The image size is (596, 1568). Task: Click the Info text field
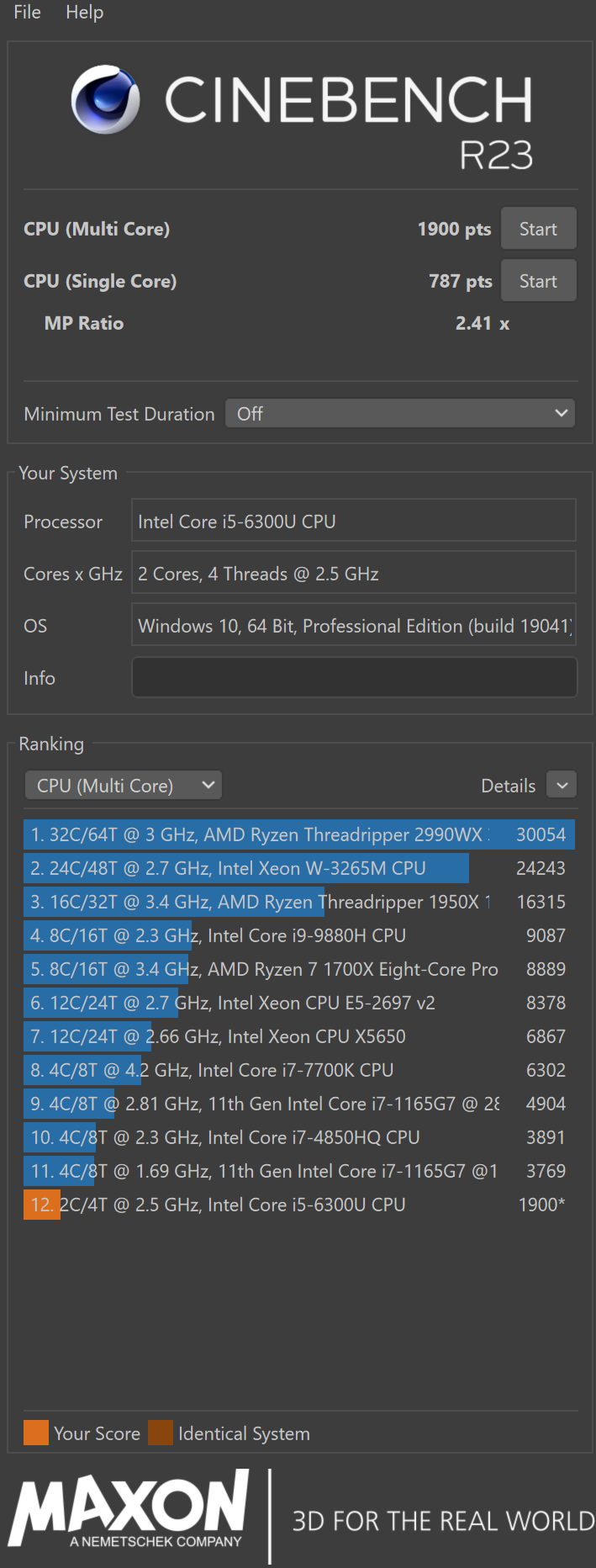point(355,678)
